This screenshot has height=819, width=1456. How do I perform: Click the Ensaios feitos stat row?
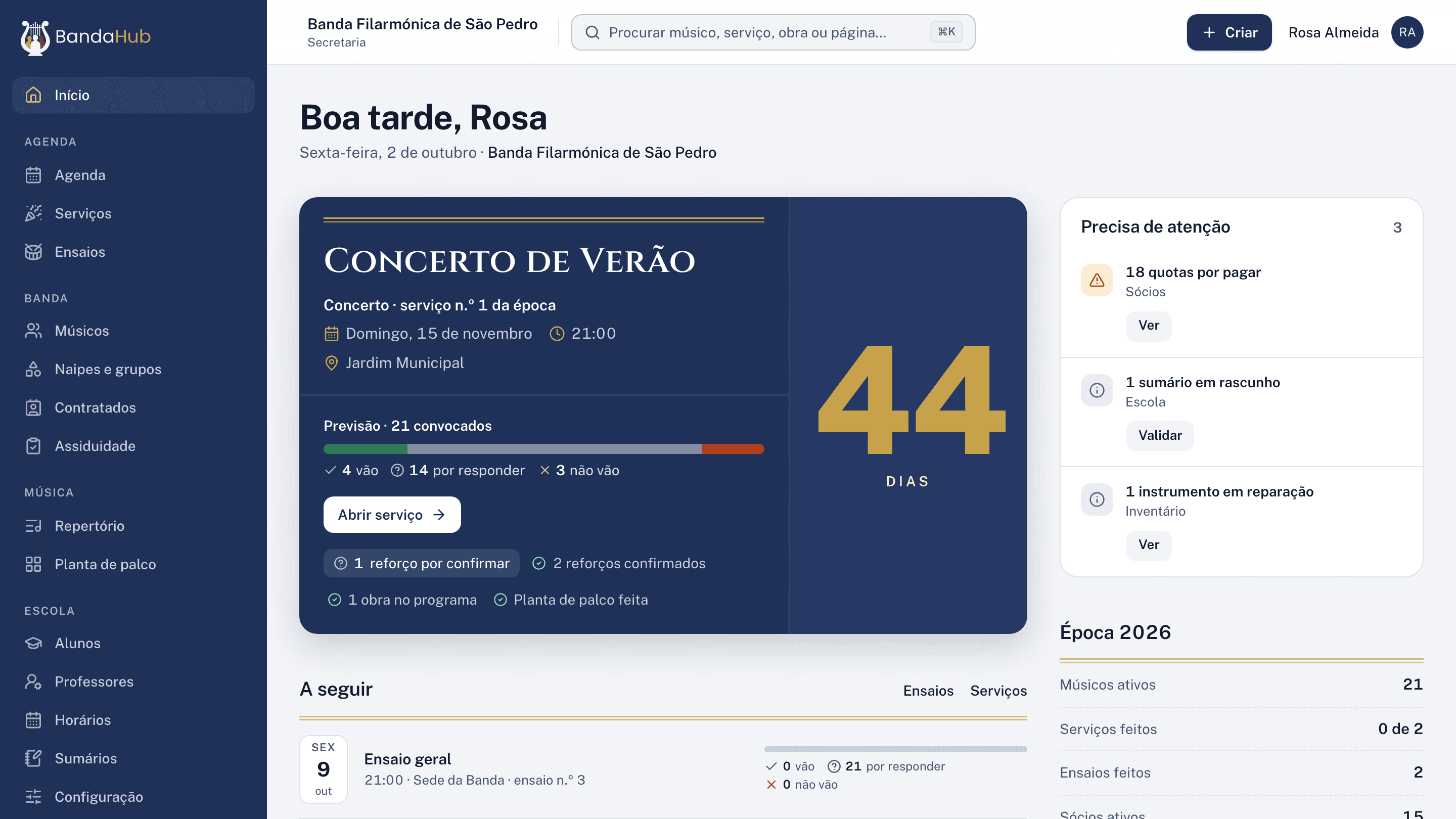pos(1241,772)
